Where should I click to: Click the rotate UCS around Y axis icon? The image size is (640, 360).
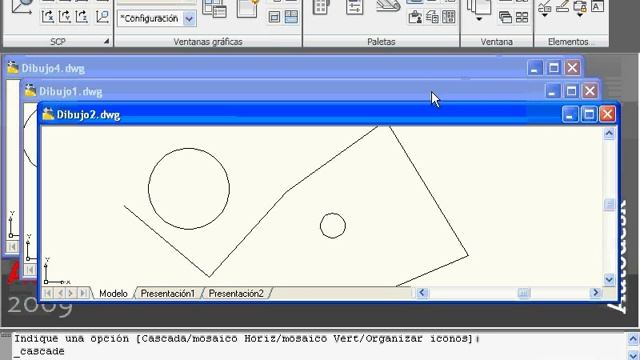click(64, 16)
